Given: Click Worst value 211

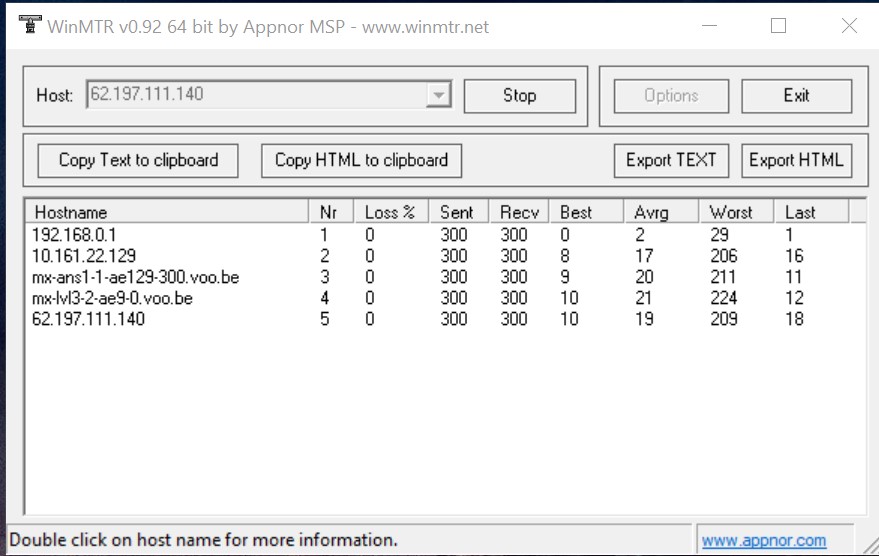Looking at the screenshot, I should click(723, 277).
